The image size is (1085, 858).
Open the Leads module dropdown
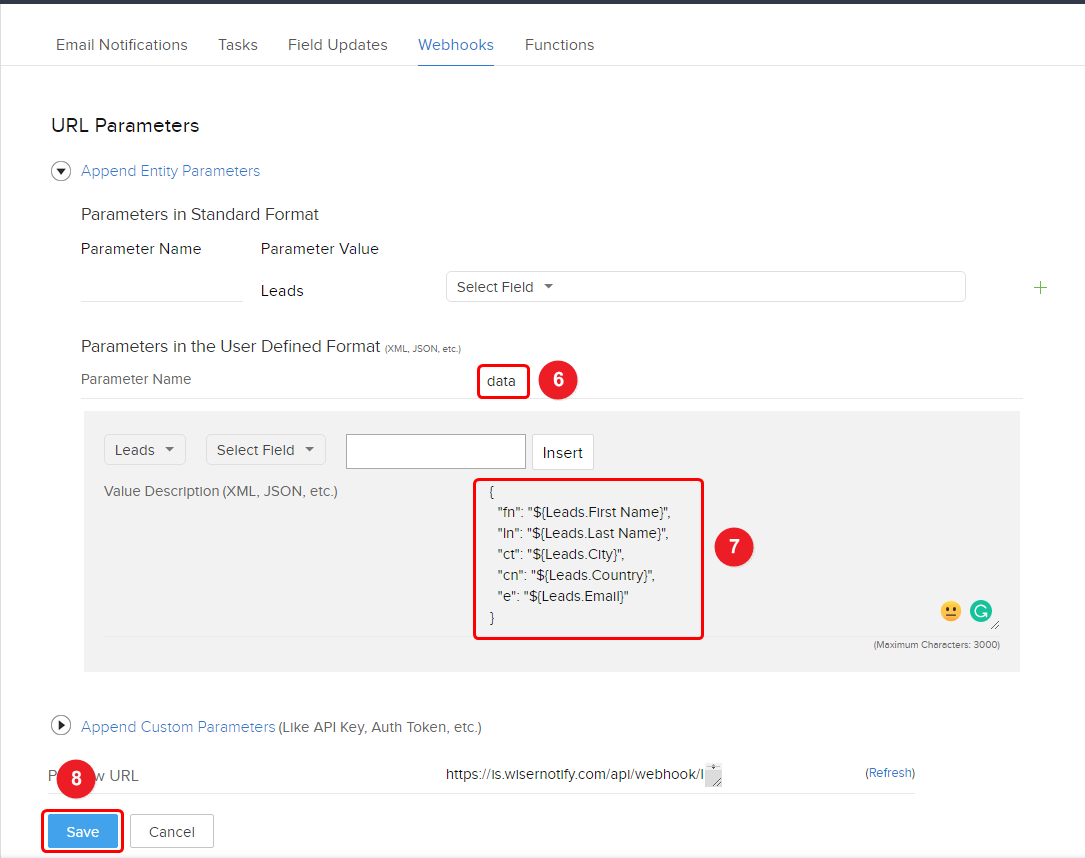tap(145, 450)
